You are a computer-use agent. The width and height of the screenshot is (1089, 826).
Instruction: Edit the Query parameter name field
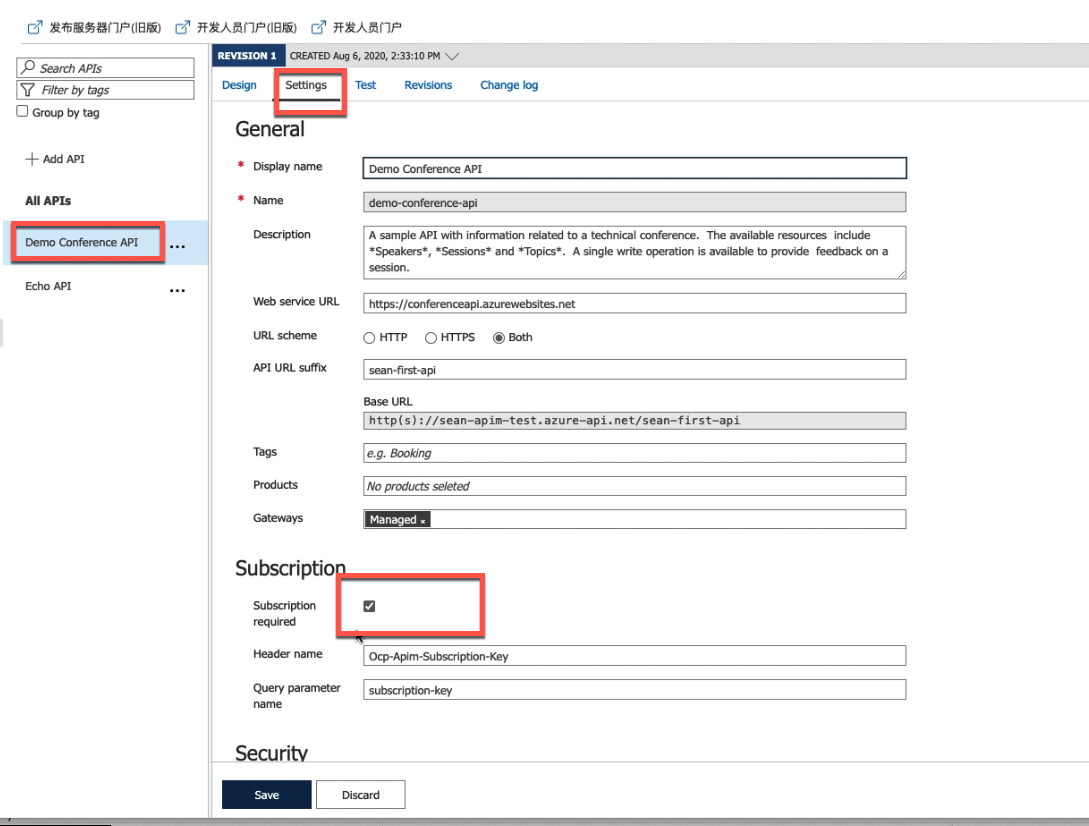(x=634, y=690)
